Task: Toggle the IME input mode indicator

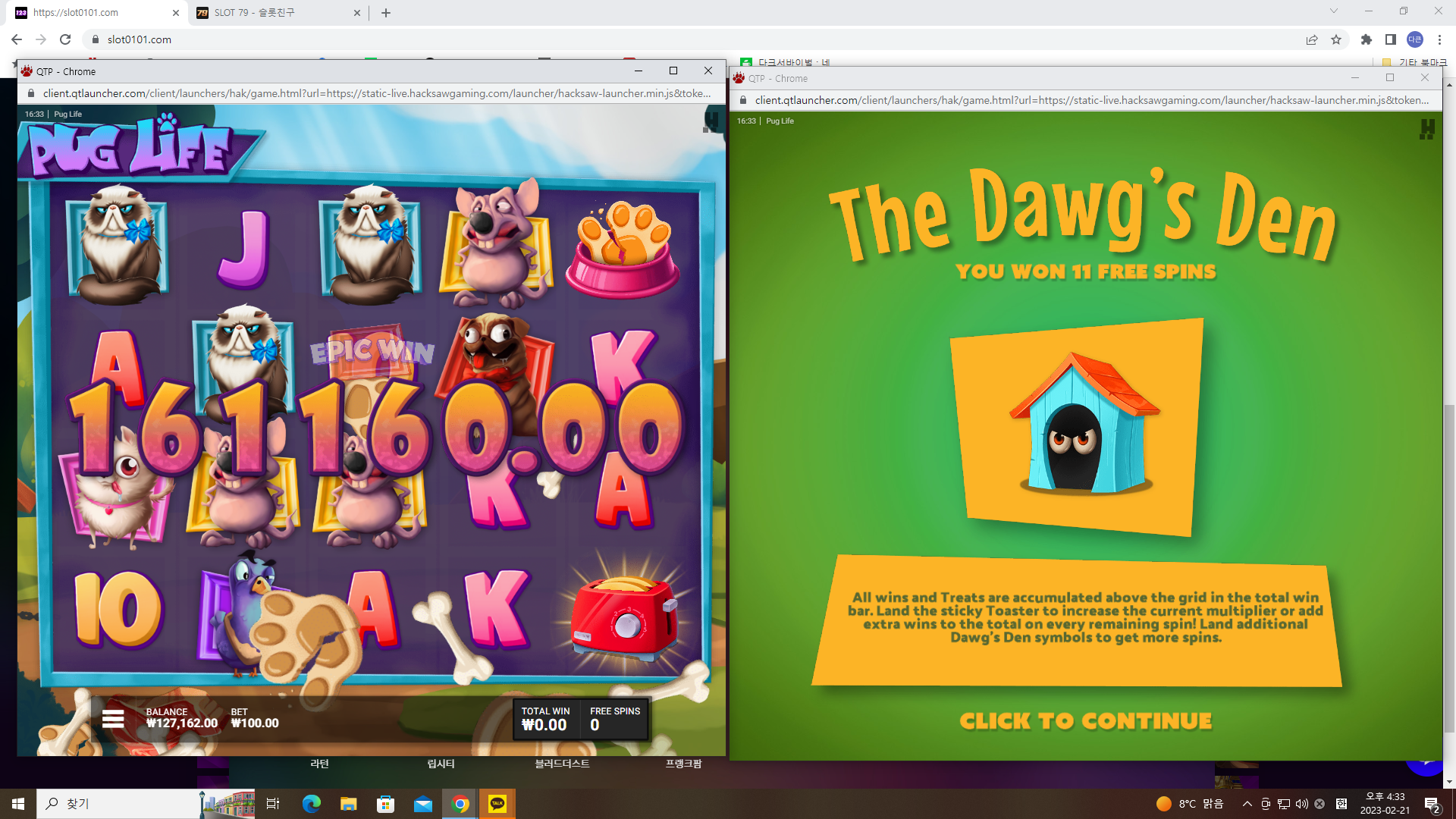Action: [x=1341, y=804]
